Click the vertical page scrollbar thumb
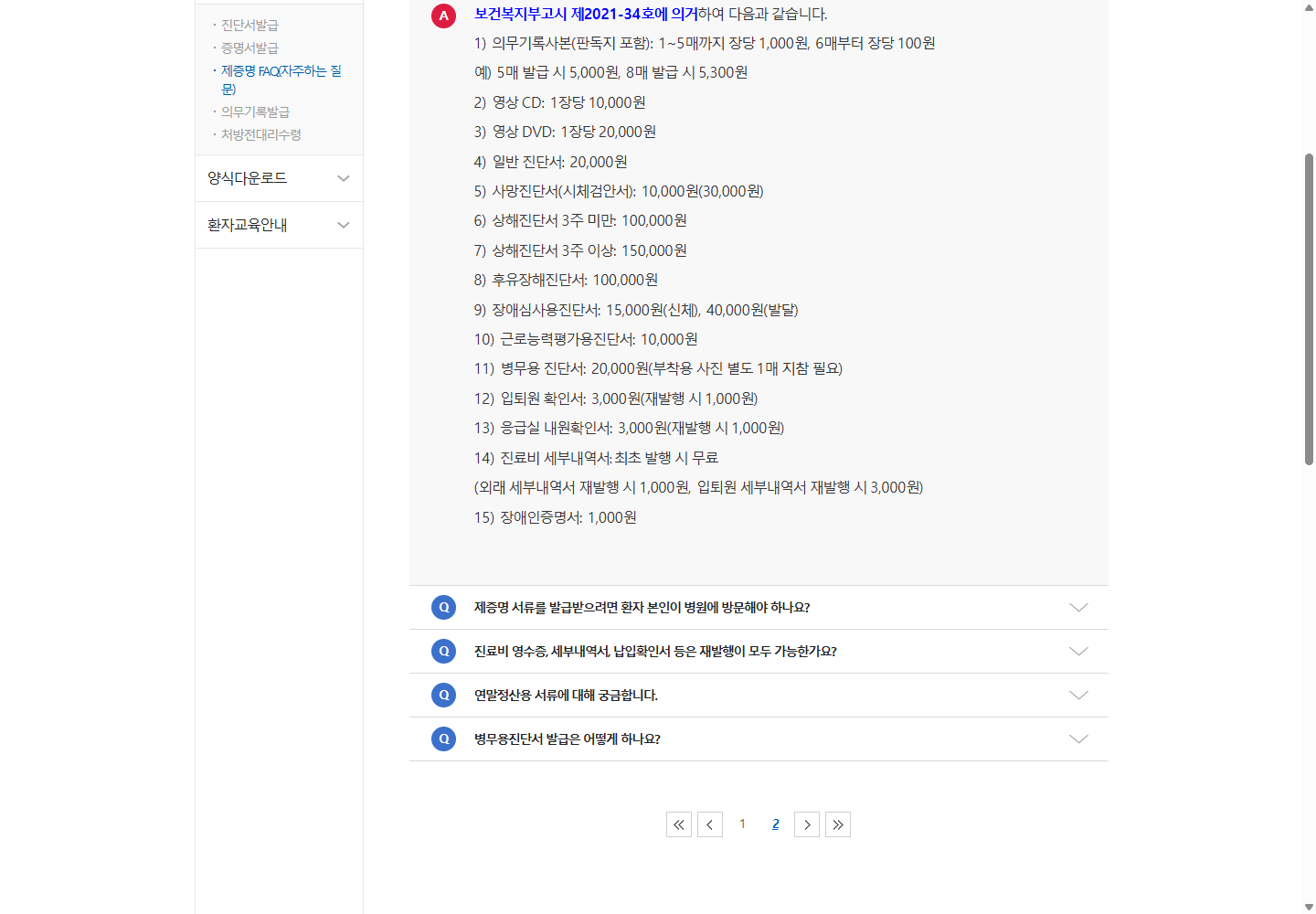Viewport: 1316px width, 914px height. (1310, 309)
